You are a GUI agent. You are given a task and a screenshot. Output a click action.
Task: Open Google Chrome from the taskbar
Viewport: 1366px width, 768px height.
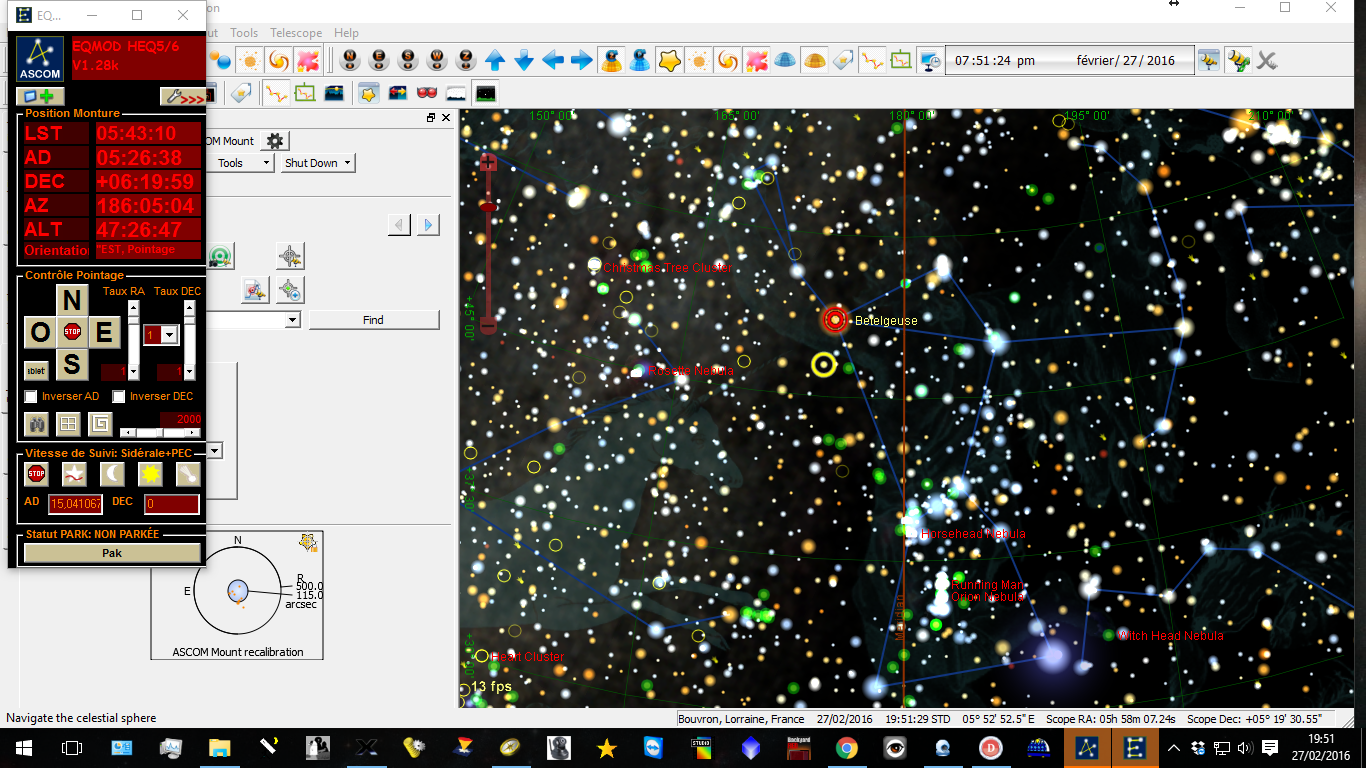(847, 748)
